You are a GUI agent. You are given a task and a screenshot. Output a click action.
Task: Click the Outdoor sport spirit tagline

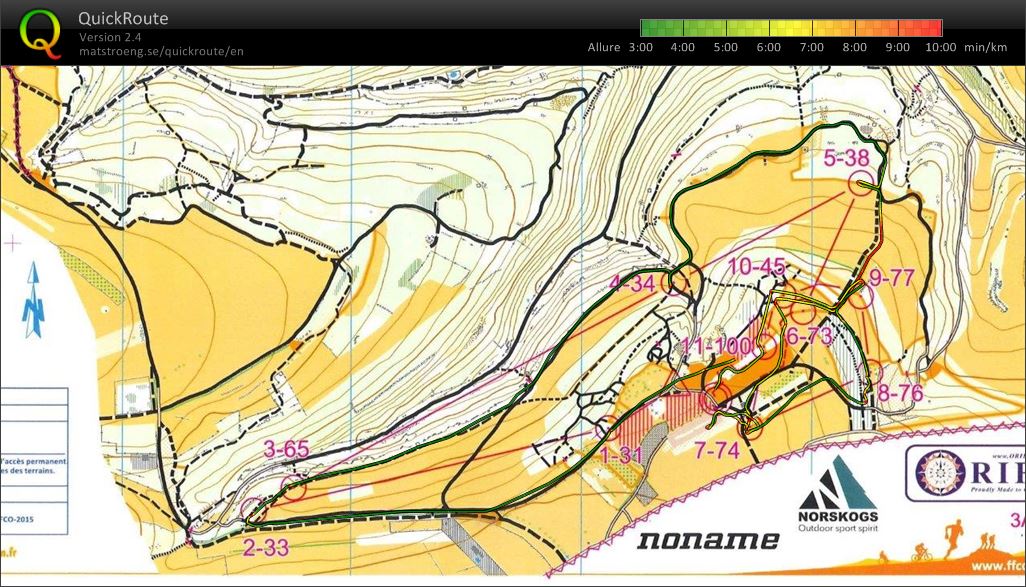[x=838, y=528]
